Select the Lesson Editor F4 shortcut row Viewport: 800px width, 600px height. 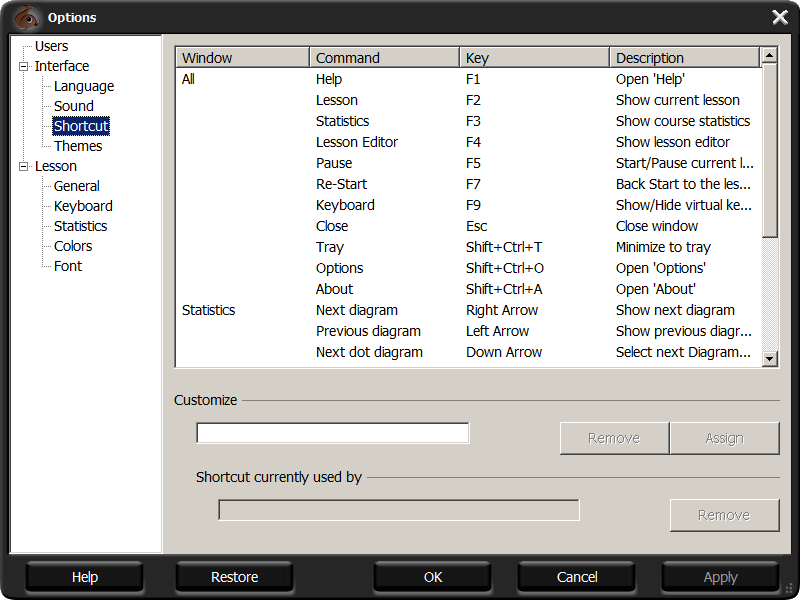coord(357,142)
